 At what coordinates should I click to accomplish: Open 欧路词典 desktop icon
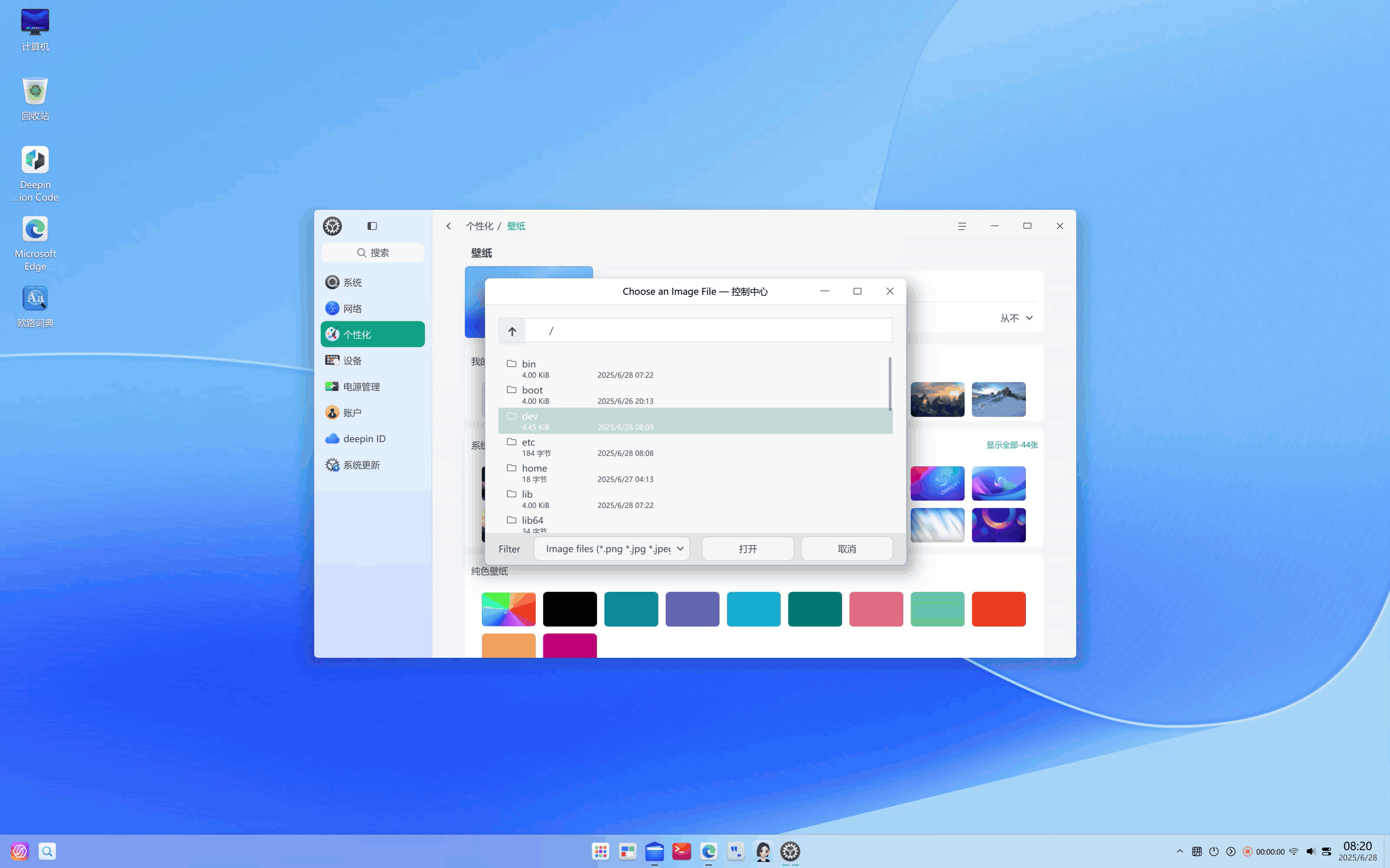[35, 306]
